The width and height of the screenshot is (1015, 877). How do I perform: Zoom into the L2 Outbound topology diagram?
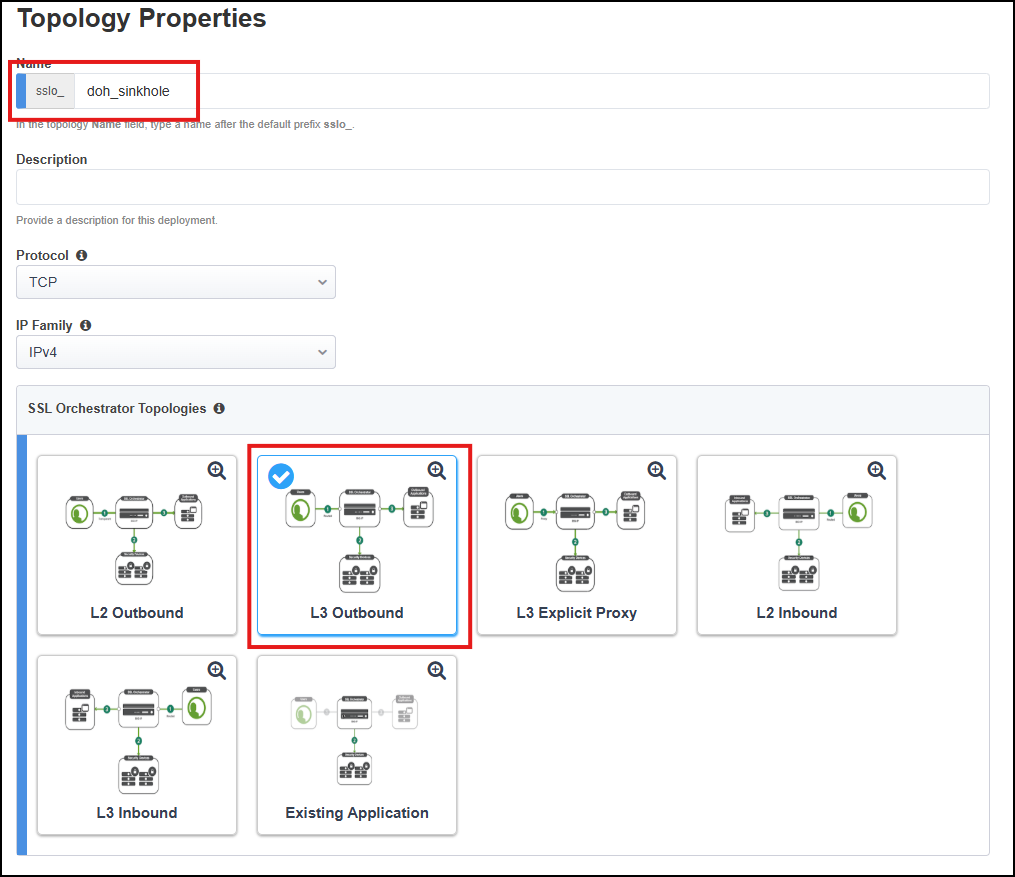tap(217, 471)
